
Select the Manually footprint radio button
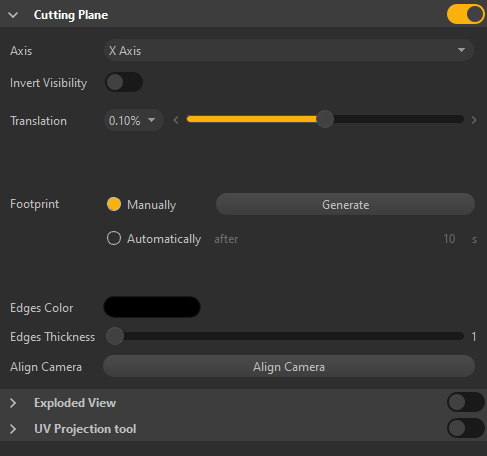[x=114, y=204]
